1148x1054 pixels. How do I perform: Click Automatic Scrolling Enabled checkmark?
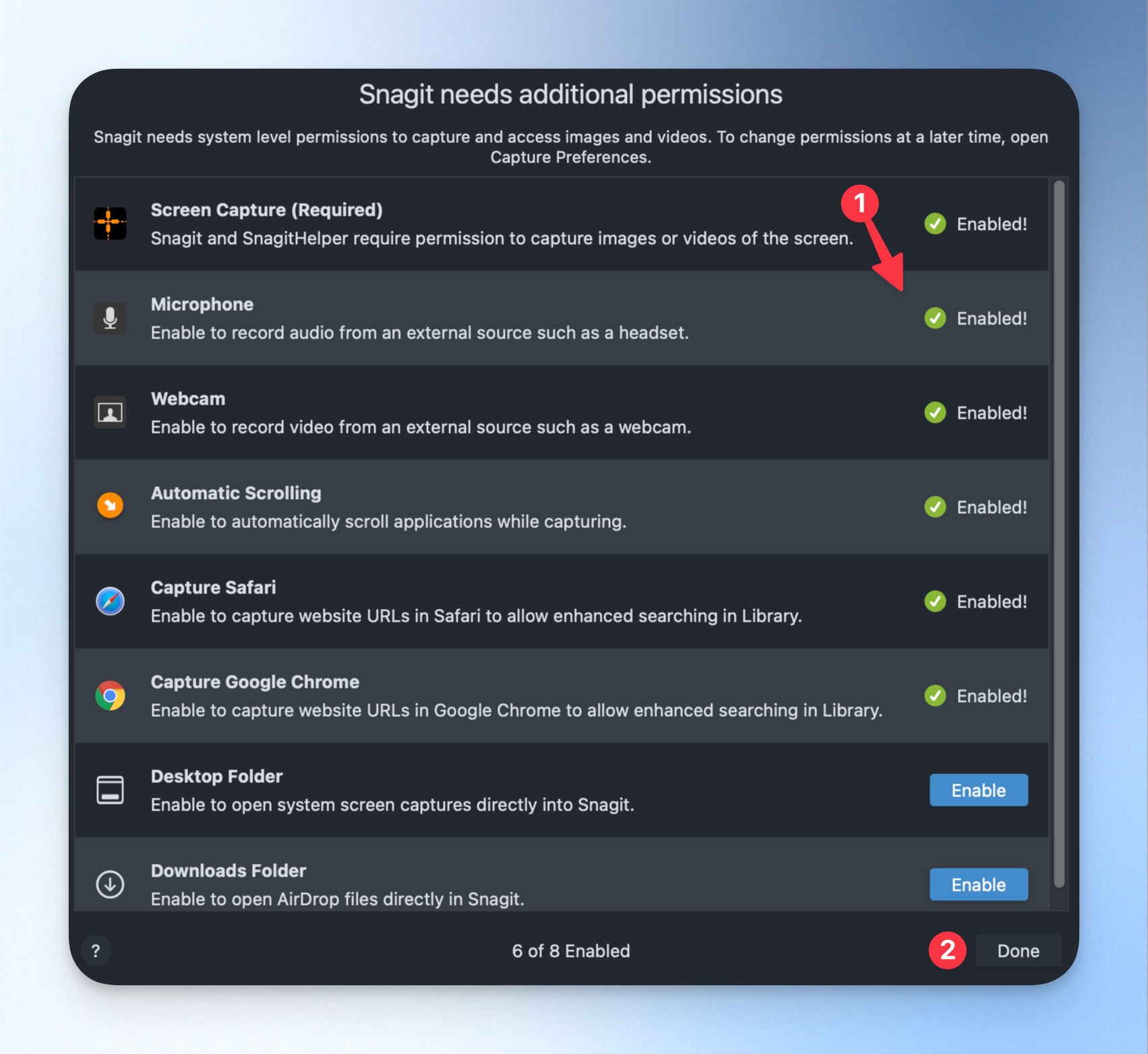pos(935,507)
